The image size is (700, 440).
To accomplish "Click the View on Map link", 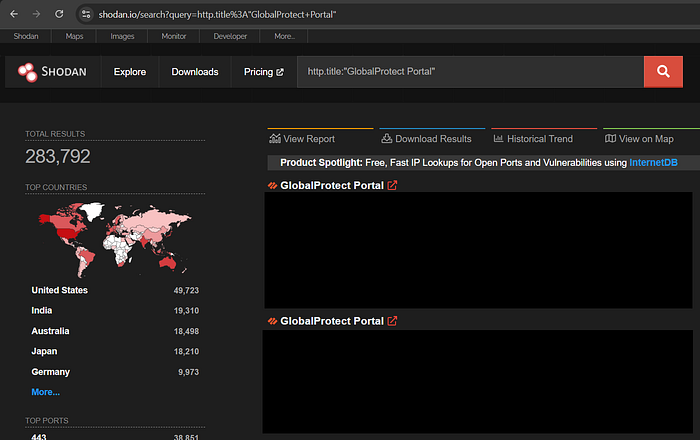I will pyautogui.click(x=646, y=139).
